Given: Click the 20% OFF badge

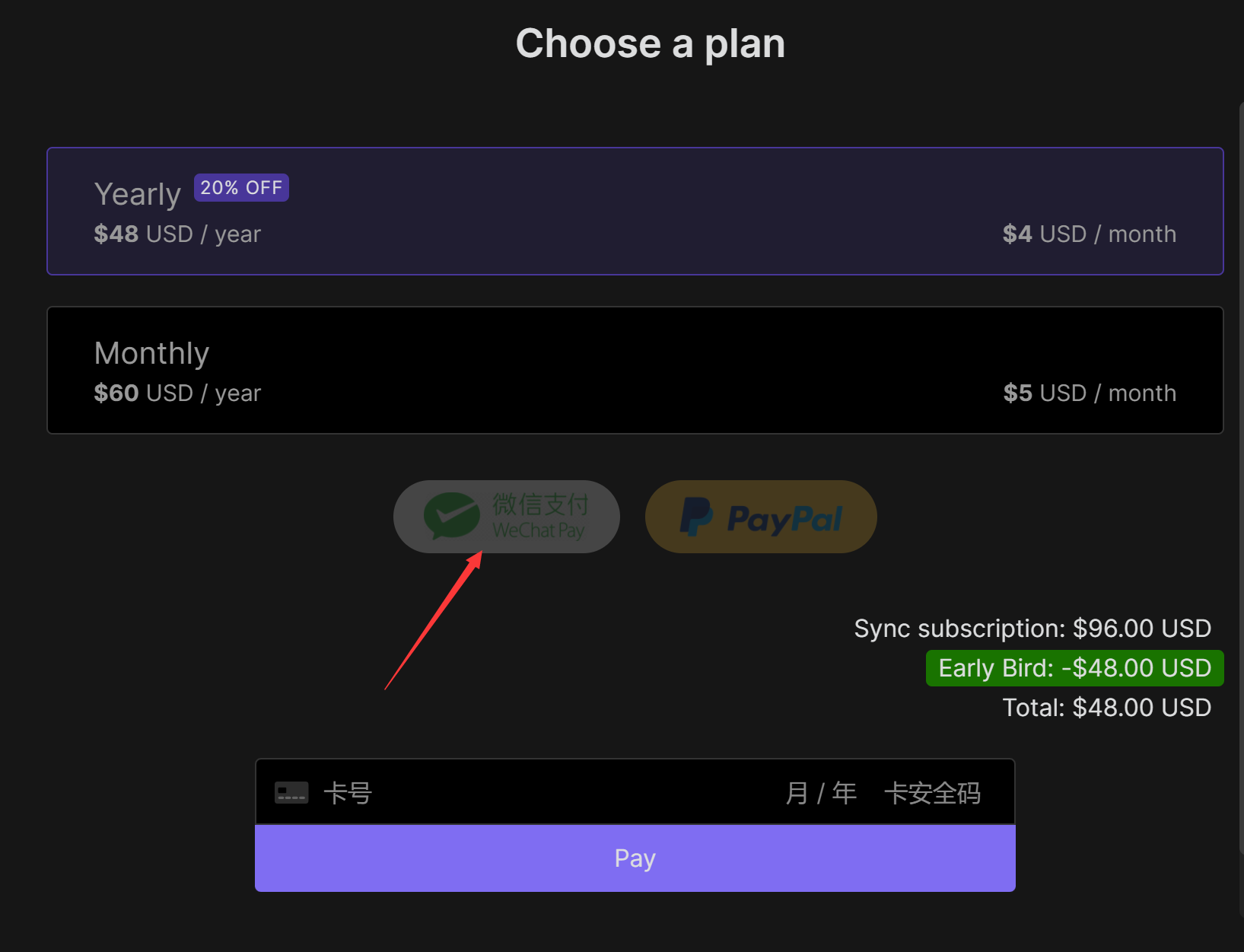Looking at the screenshot, I should [x=241, y=188].
